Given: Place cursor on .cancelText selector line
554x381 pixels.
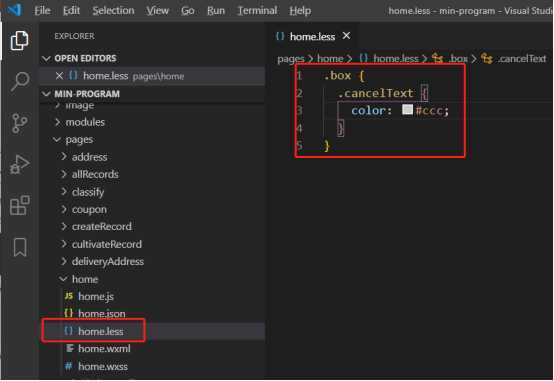Looking at the screenshot, I should pyautogui.click(x=375, y=93).
